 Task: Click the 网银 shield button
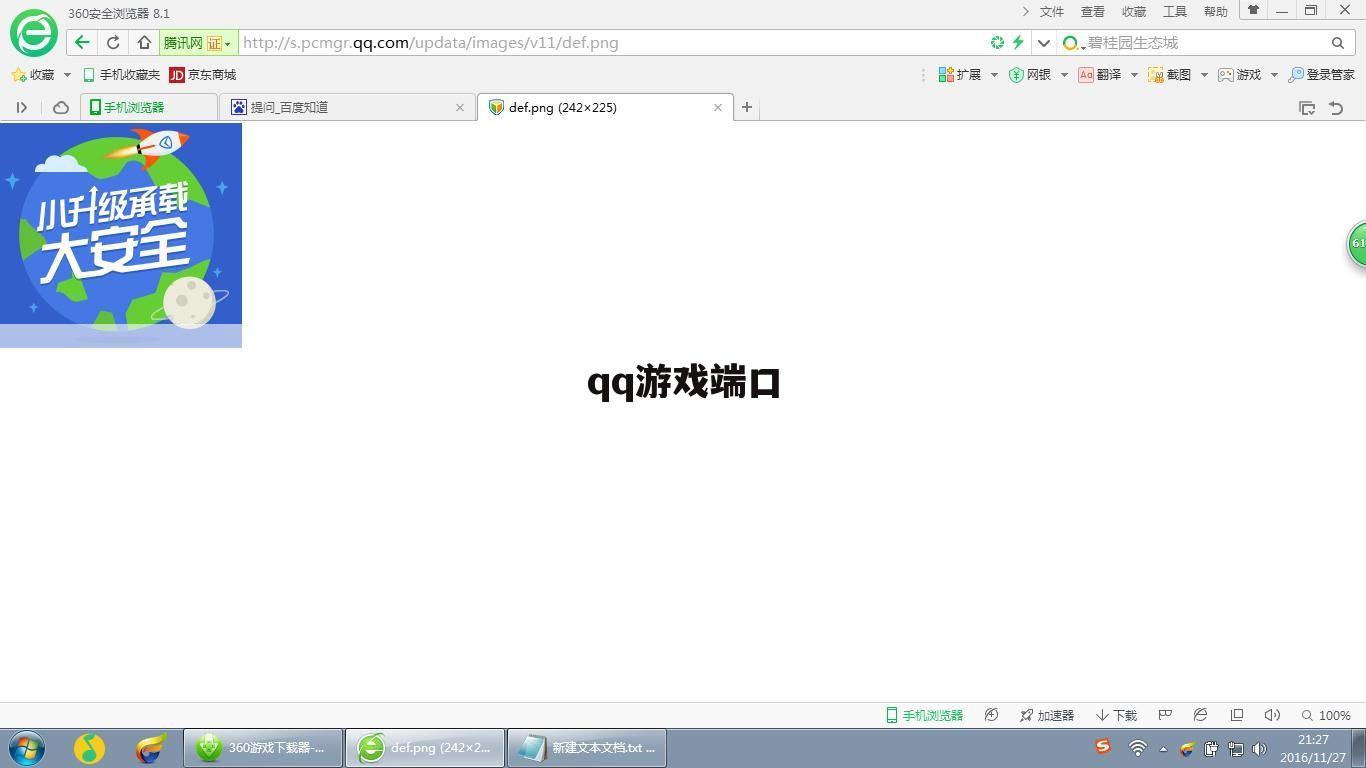pos(1030,75)
